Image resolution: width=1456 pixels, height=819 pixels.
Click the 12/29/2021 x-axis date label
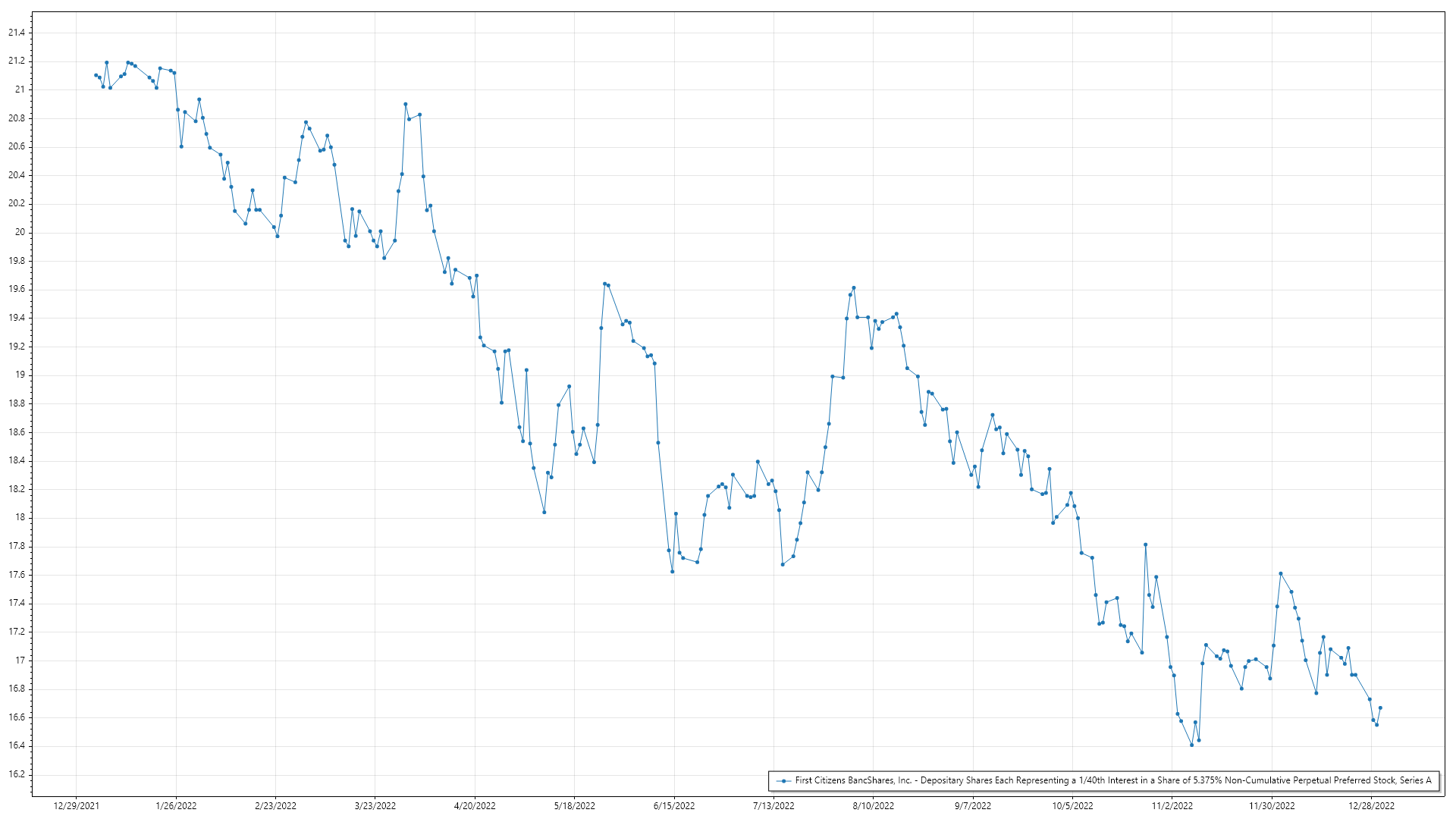[x=76, y=806]
